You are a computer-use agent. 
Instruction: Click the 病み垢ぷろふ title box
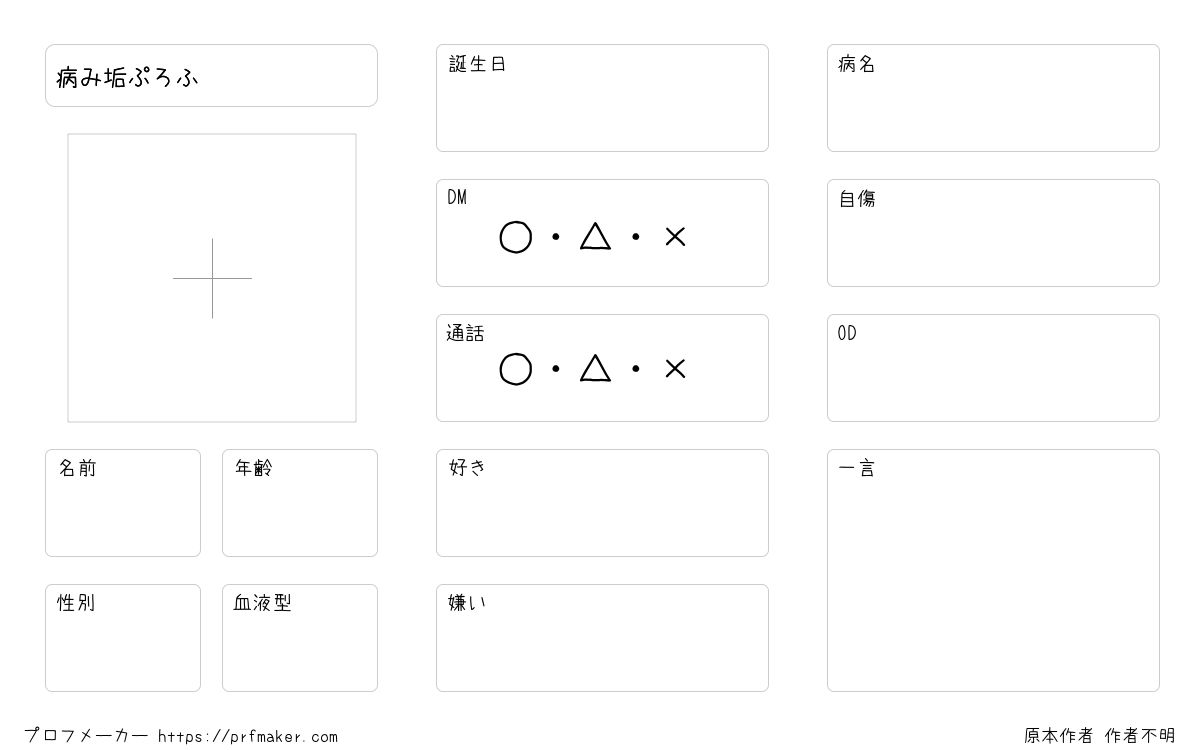point(211,75)
